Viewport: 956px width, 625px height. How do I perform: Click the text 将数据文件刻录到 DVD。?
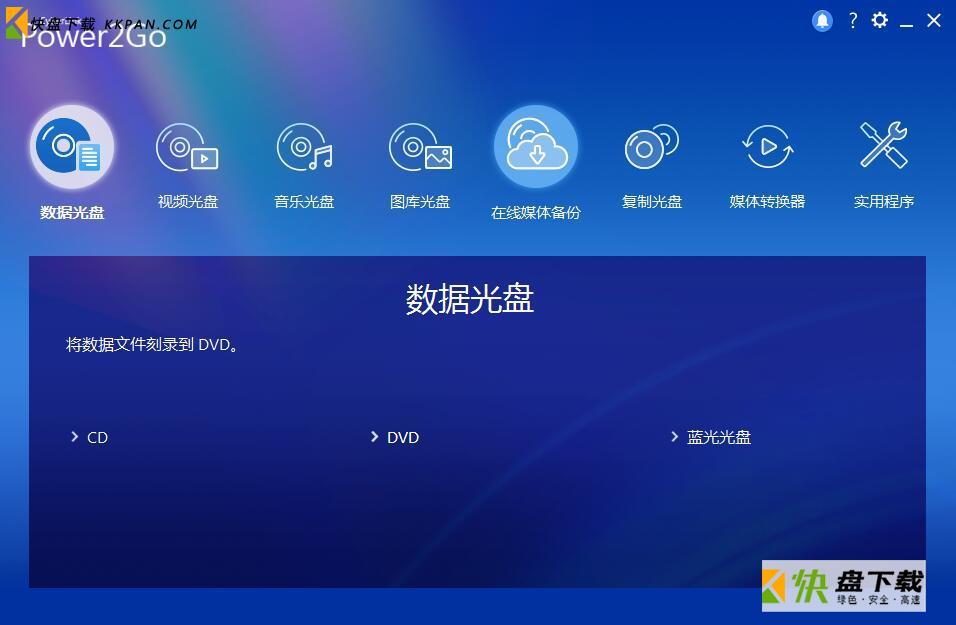(152, 345)
